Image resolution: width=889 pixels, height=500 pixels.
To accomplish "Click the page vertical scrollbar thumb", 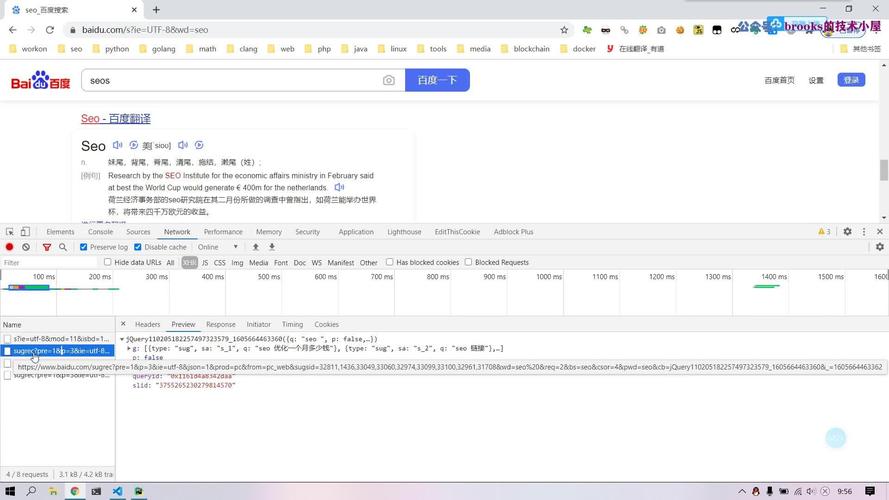I will click(x=883, y=170).
